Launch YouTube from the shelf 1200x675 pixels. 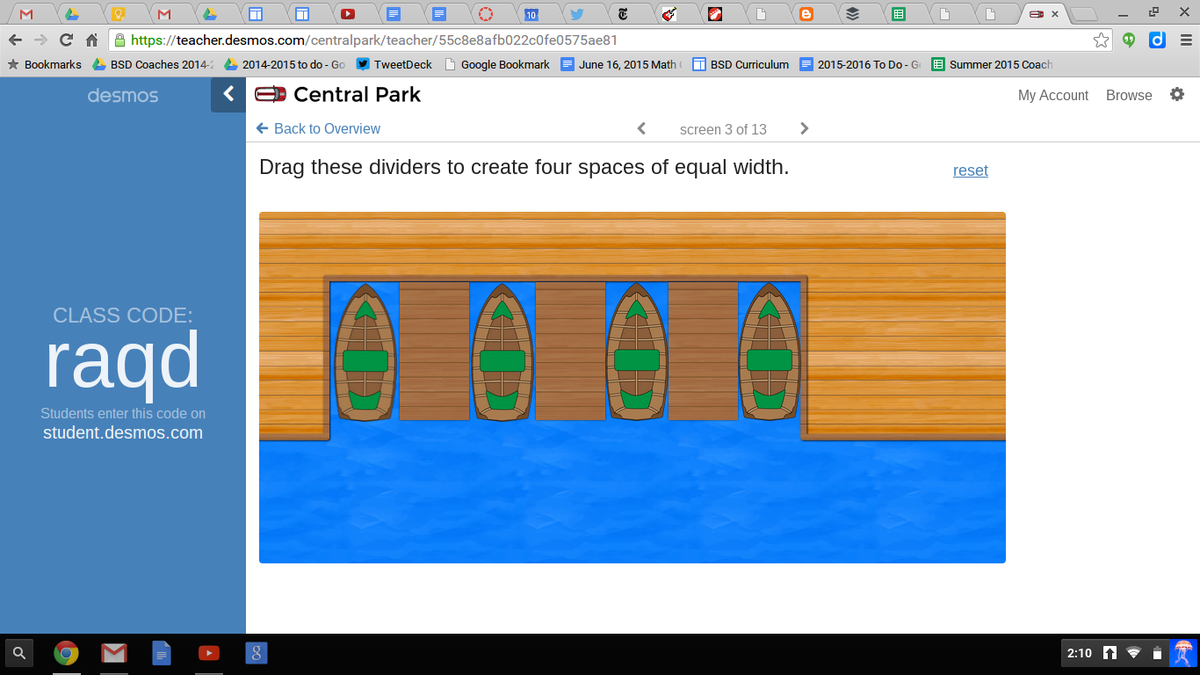point(208,653)
